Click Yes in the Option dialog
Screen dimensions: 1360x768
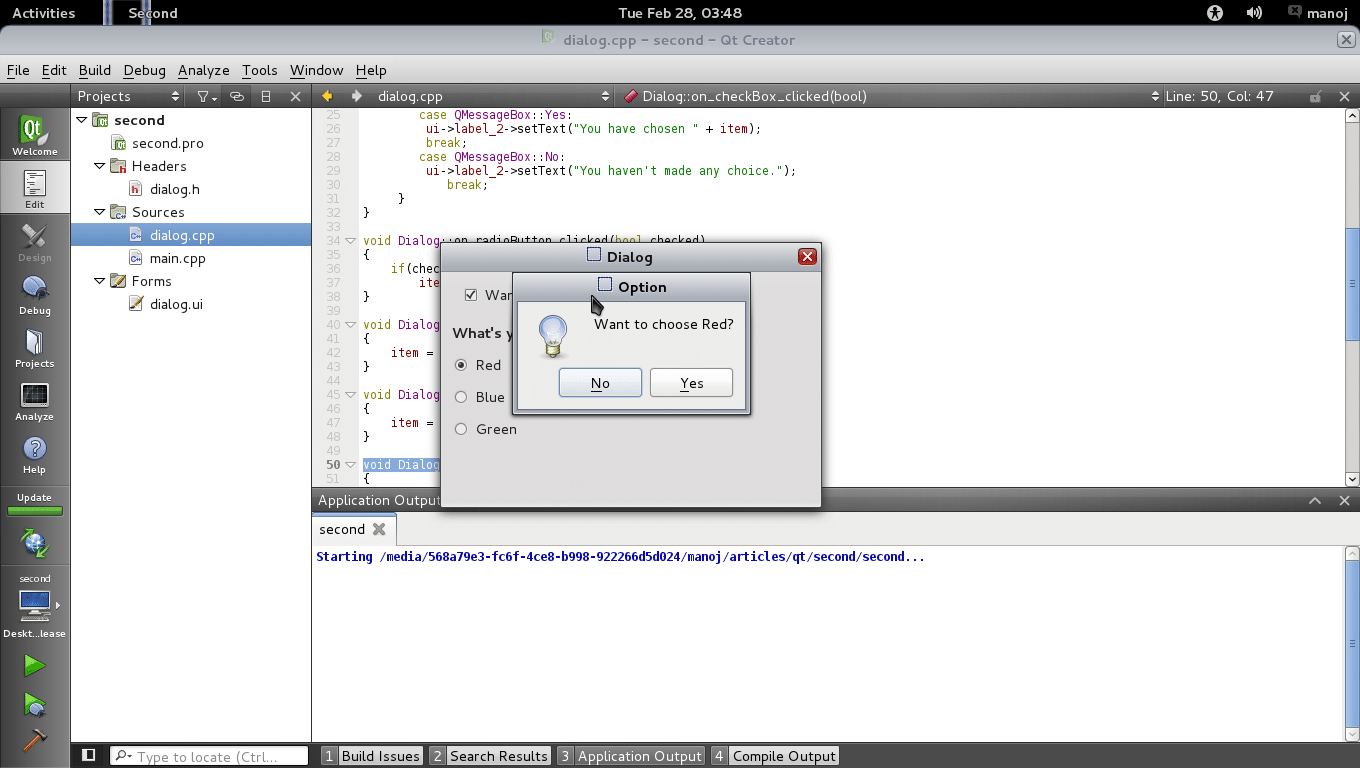(691, 383)
